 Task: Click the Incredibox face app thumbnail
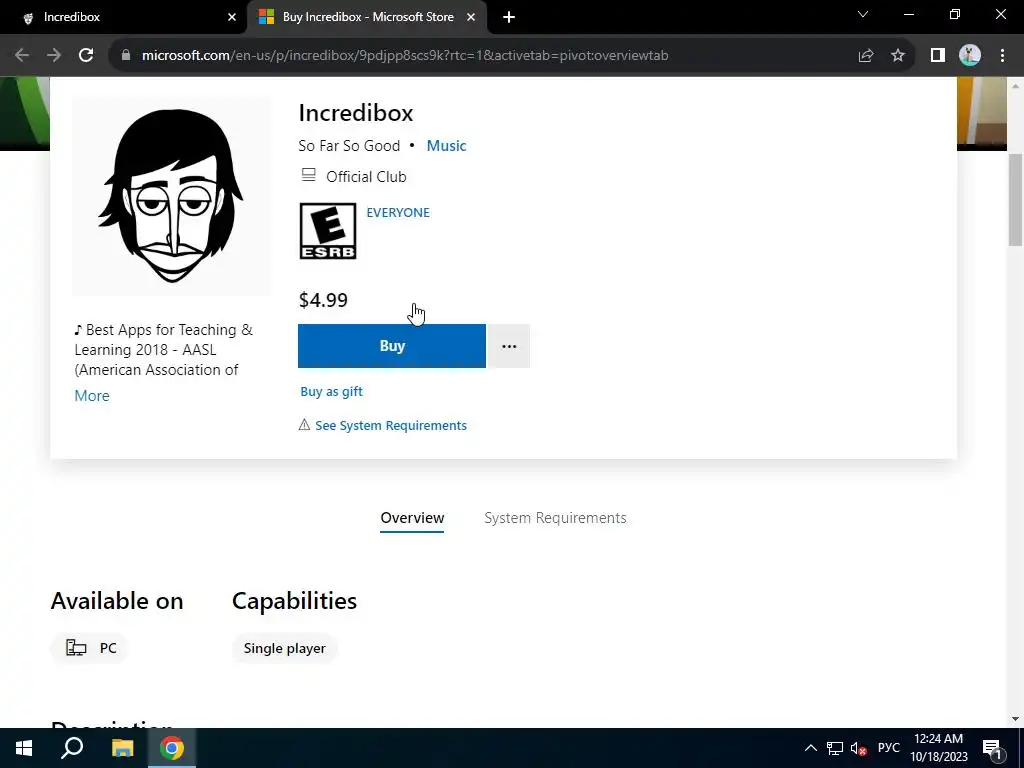[172, 196]
